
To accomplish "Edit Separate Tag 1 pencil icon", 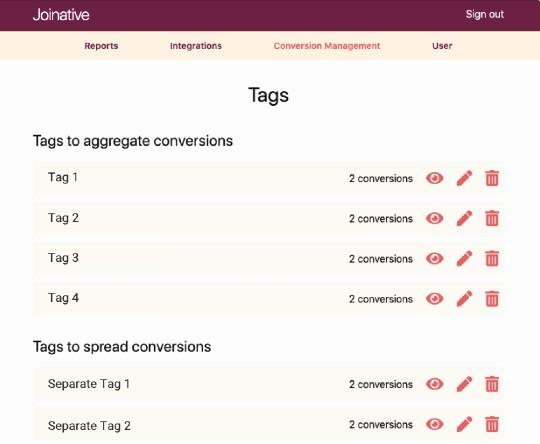I will [x=464, y=384].
